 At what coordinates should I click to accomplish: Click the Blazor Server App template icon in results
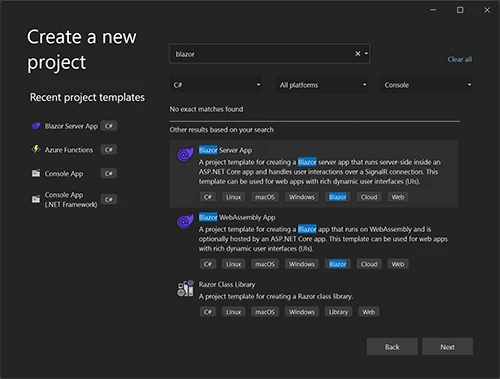coord(185,154)
